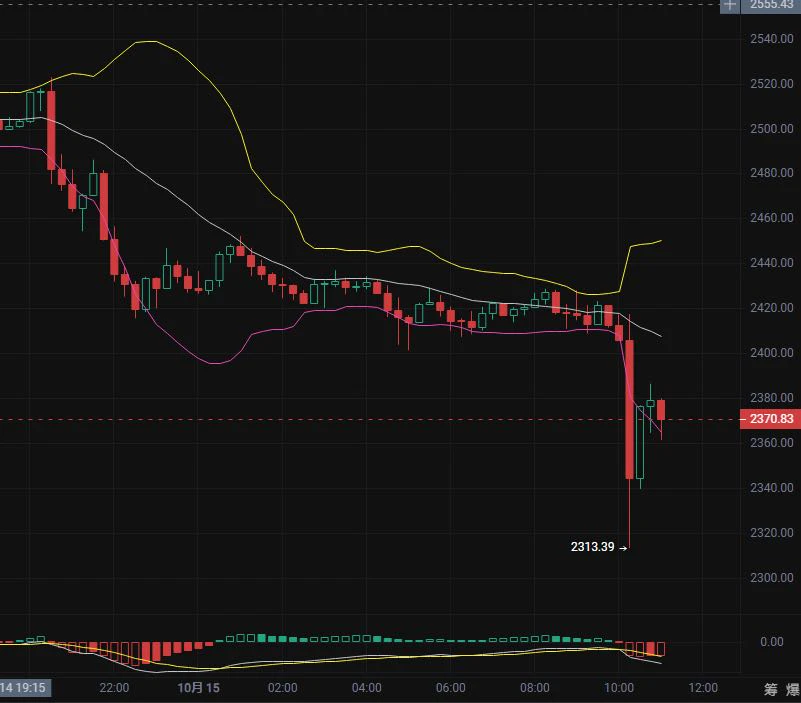This screenshot has height=703, width=801.
Task: Click the 12:00 time axis label
Action: pos(703,688)
